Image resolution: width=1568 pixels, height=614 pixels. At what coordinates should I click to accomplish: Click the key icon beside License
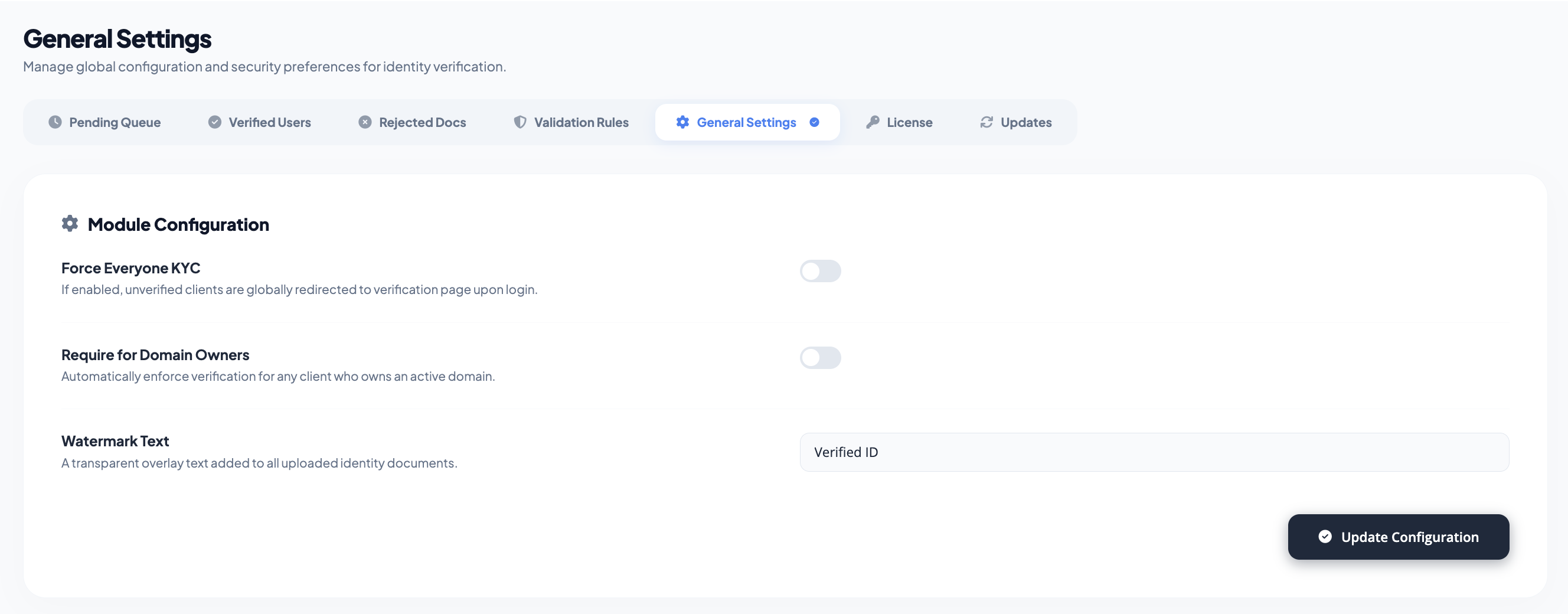pyautogui.click(x=871, y=122)
